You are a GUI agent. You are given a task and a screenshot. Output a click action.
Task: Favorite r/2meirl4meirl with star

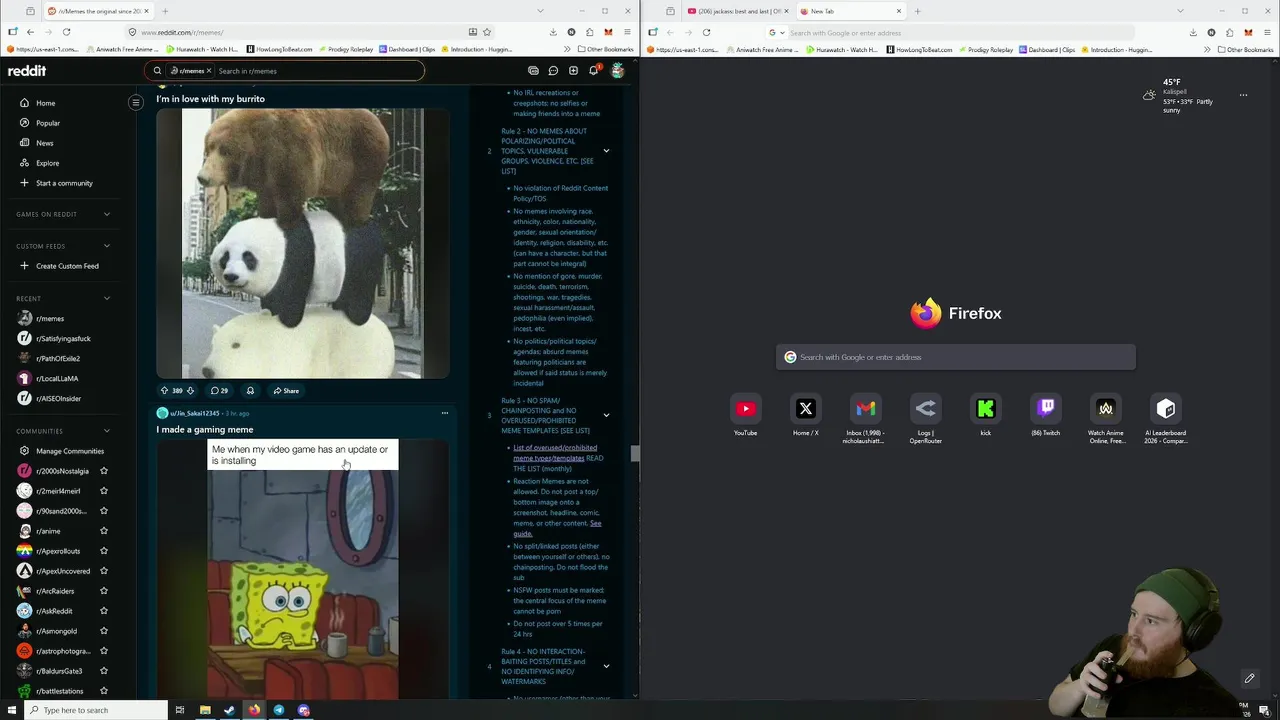click(x=103, y=491)
